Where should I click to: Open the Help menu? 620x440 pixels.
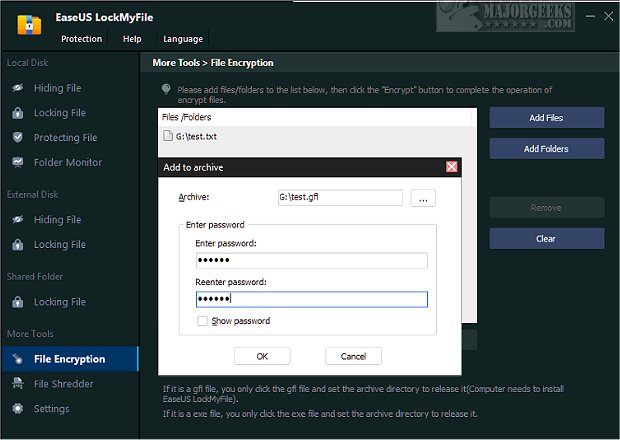pos(132,39)
